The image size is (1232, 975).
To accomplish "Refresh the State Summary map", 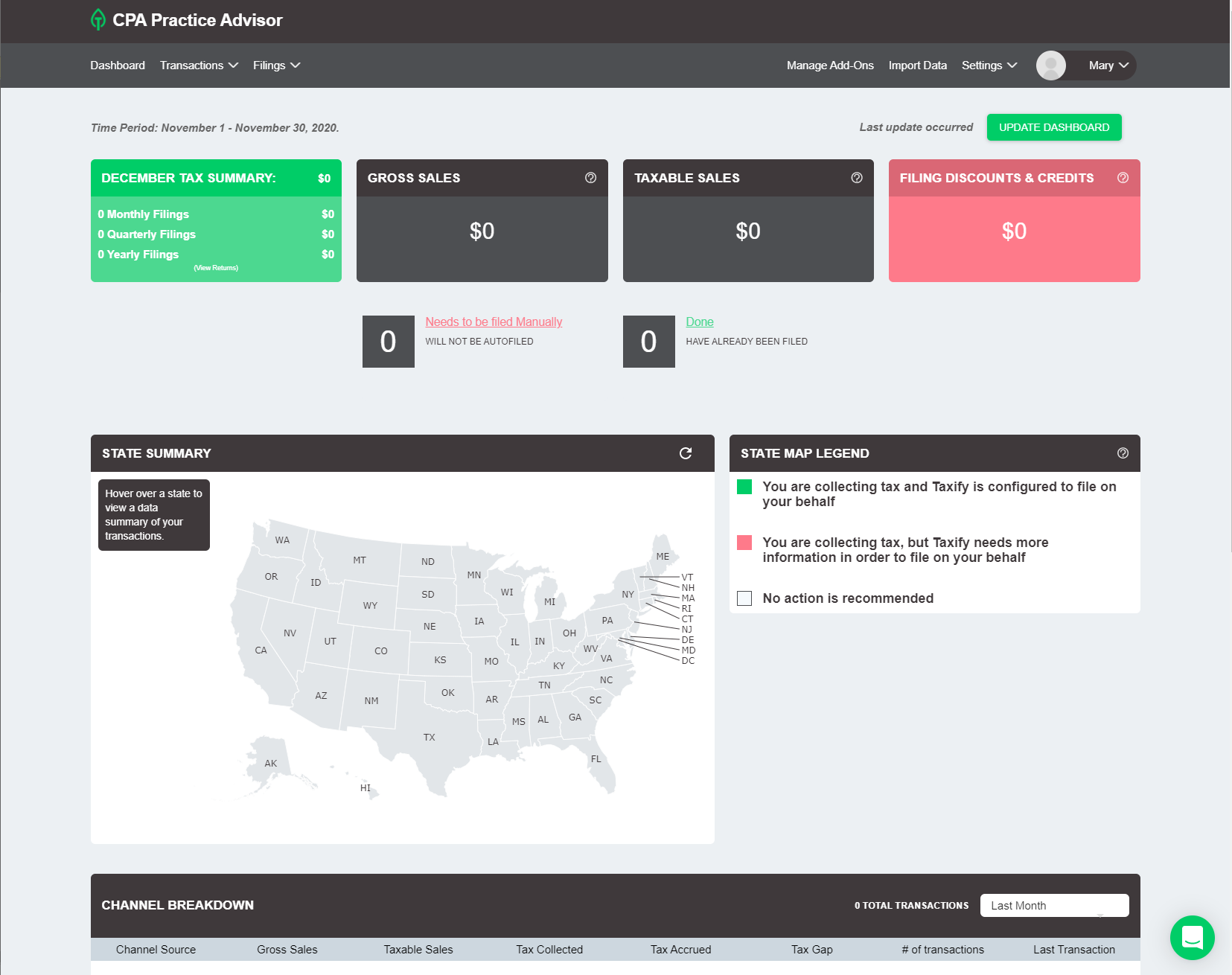I will [x=686, y=453].
